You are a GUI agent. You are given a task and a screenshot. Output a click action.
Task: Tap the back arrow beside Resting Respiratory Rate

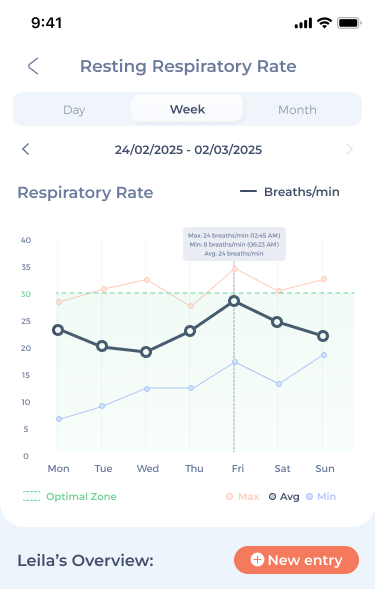tap(33, 66)
